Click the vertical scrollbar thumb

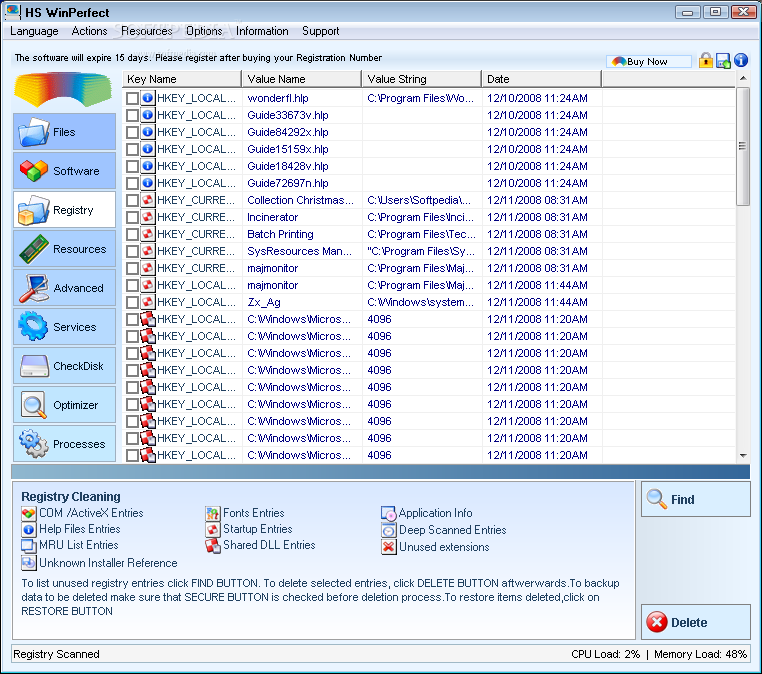[743, 146]
